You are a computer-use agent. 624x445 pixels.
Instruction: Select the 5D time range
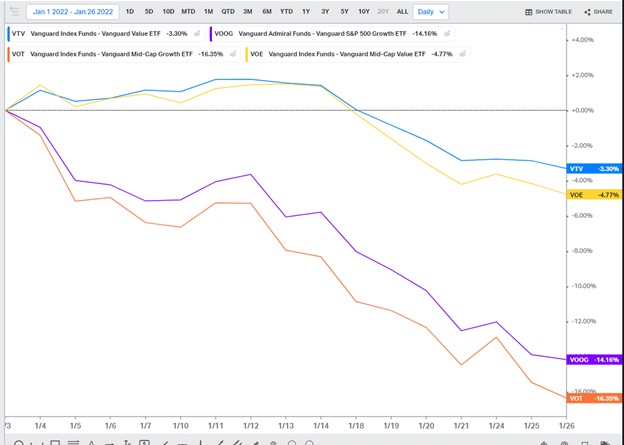point(149,12)
